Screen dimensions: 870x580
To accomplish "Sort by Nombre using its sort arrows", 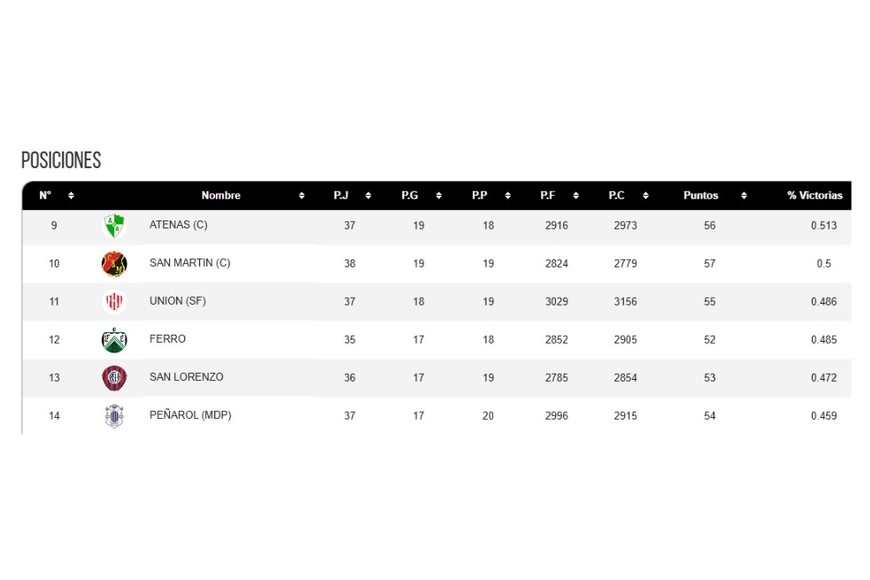I will (302, 196).
